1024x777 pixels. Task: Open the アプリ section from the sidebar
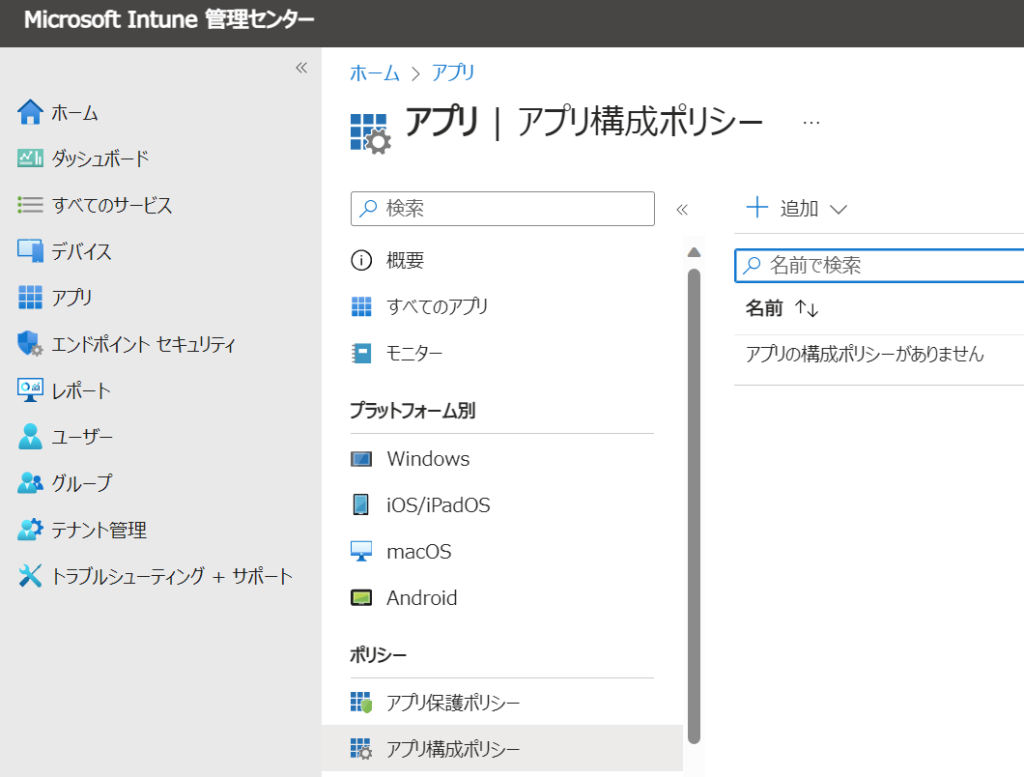click(31, 297)
